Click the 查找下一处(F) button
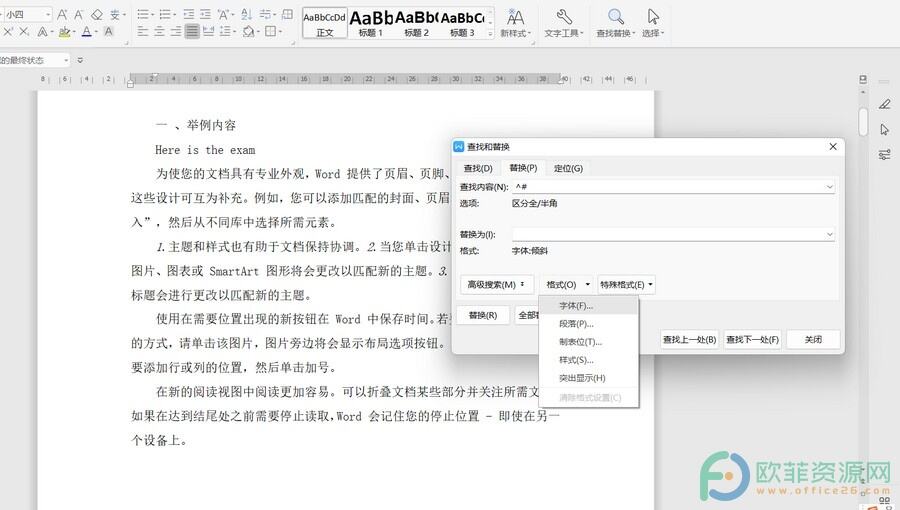Viewport: 900px width, 510px height. tap(752, 340)
